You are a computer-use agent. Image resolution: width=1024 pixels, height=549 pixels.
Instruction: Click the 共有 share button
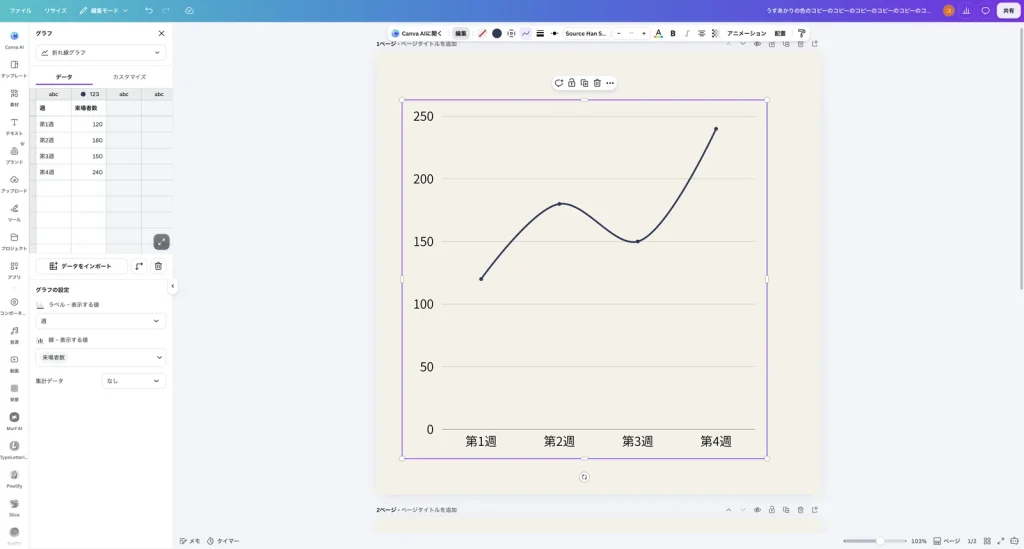coord(1008,10)
